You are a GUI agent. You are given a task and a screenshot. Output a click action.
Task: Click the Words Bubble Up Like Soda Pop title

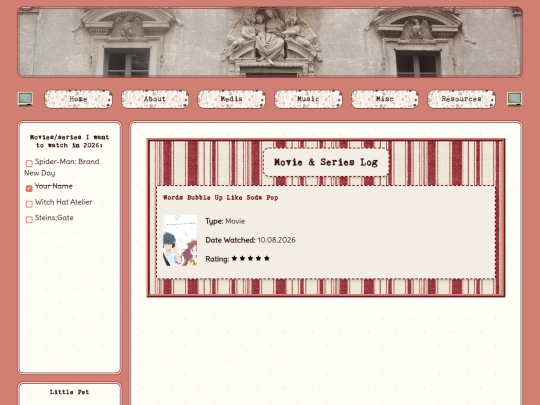point(220,198)
